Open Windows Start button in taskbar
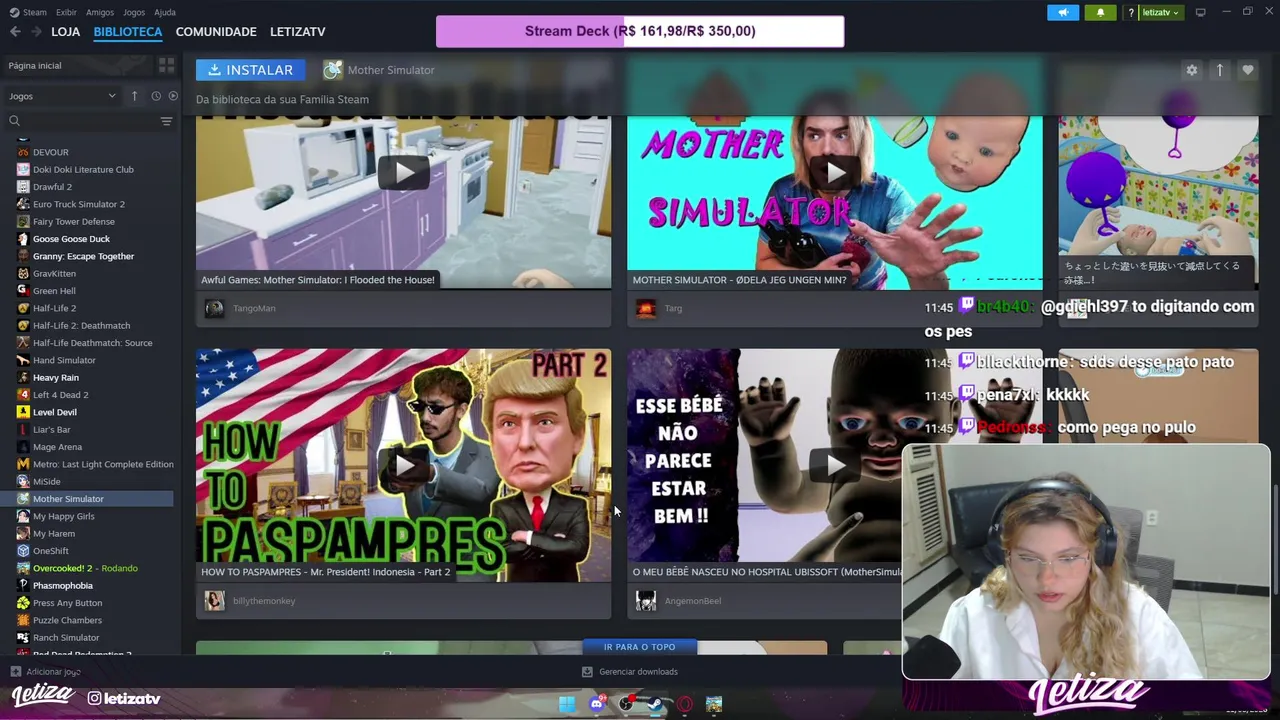Screen dimensions: 1280x720 tap(567, 704)
